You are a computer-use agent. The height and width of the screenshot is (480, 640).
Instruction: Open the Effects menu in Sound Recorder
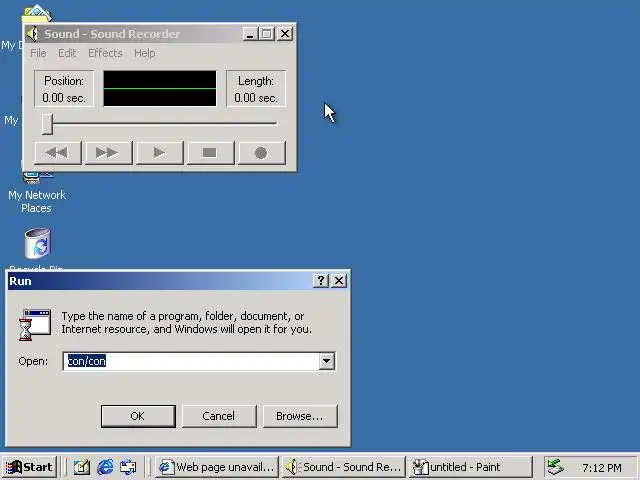[105, 53]
